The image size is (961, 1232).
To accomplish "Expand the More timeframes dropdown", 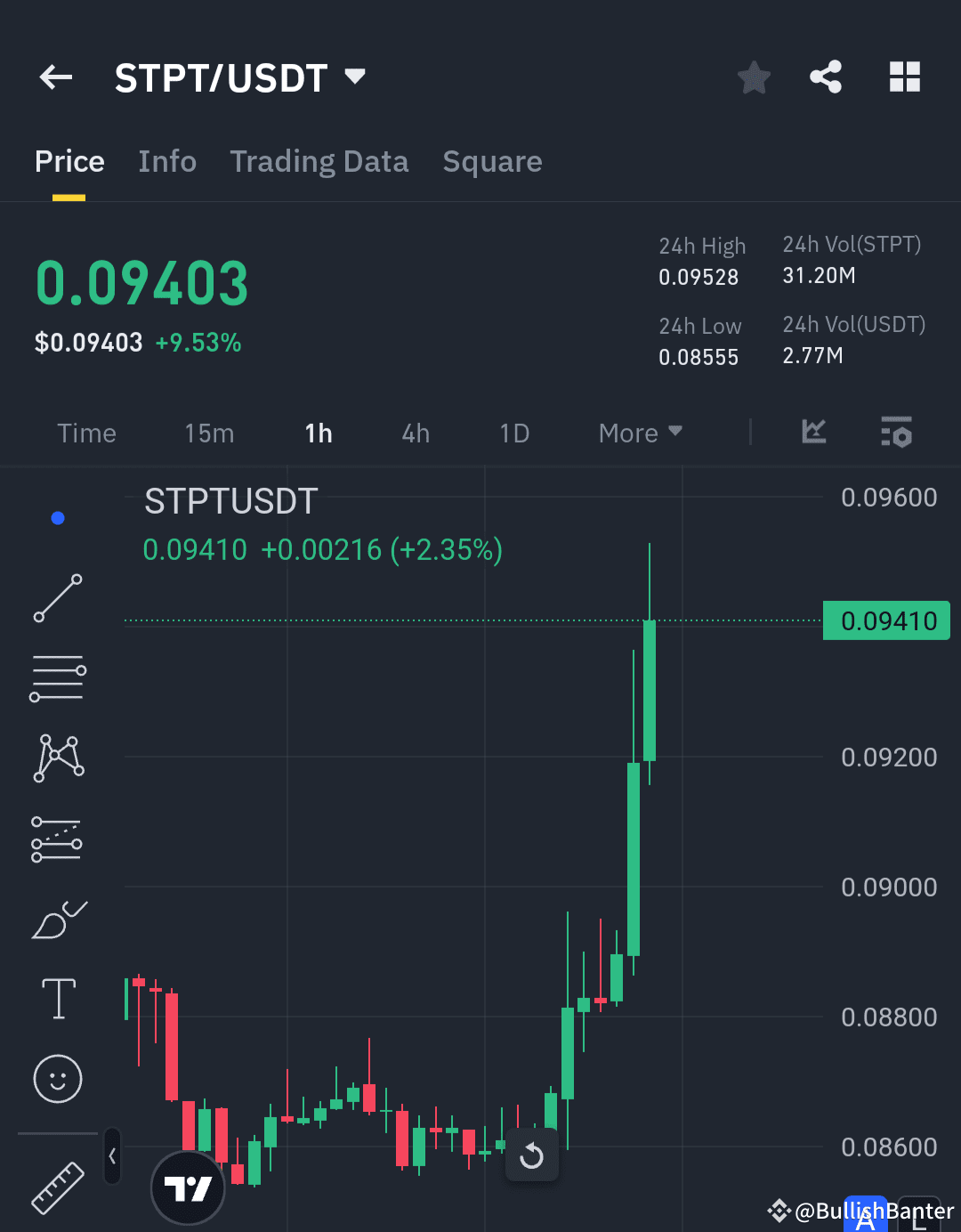I will [x=639, y=434].
